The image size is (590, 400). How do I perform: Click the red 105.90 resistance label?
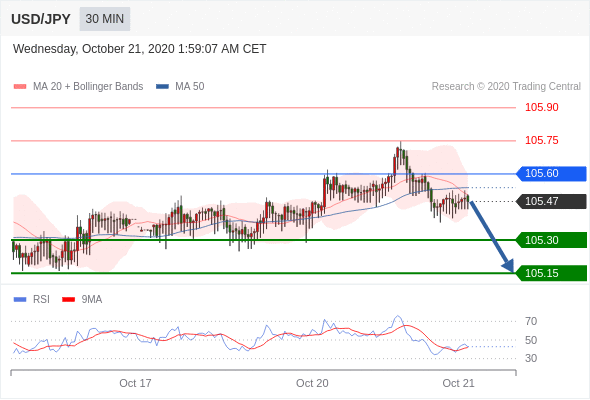(x=542, y=107)
